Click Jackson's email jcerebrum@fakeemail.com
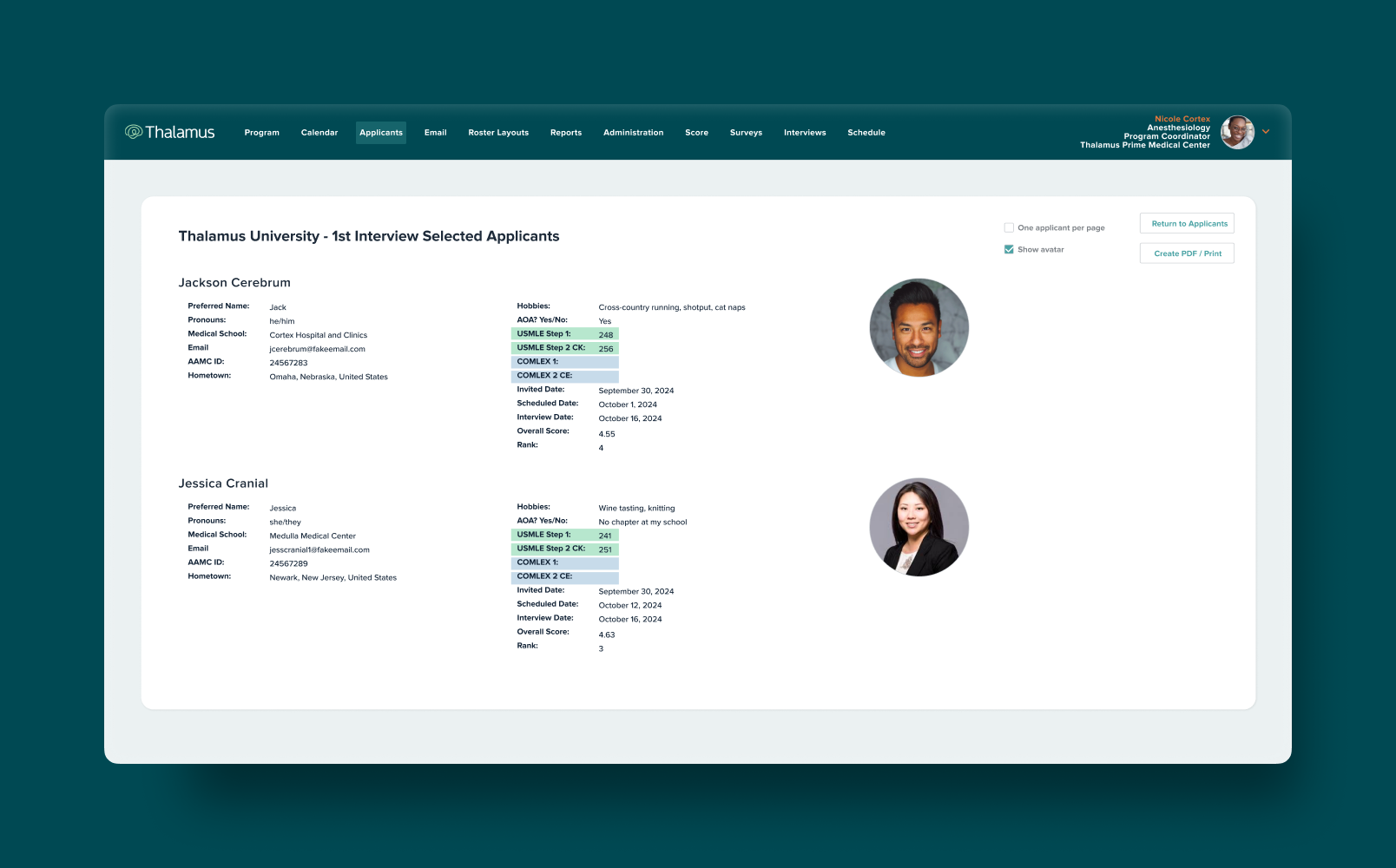 pos(317,349)
